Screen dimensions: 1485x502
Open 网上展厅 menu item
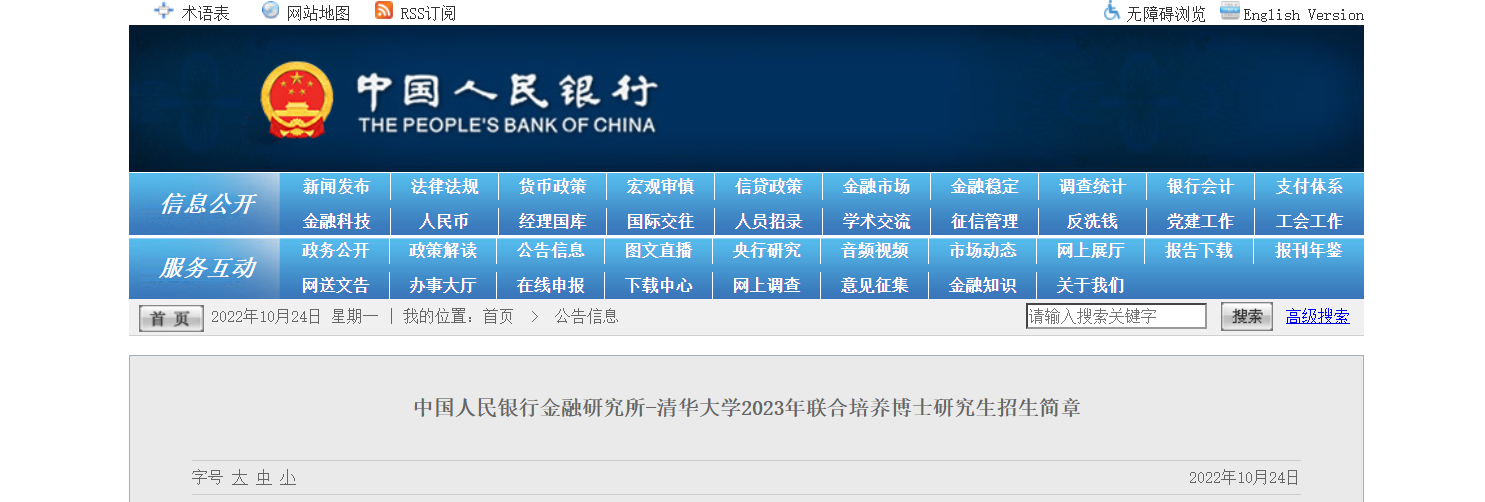pyautogui.click(x=1092, y=251)
